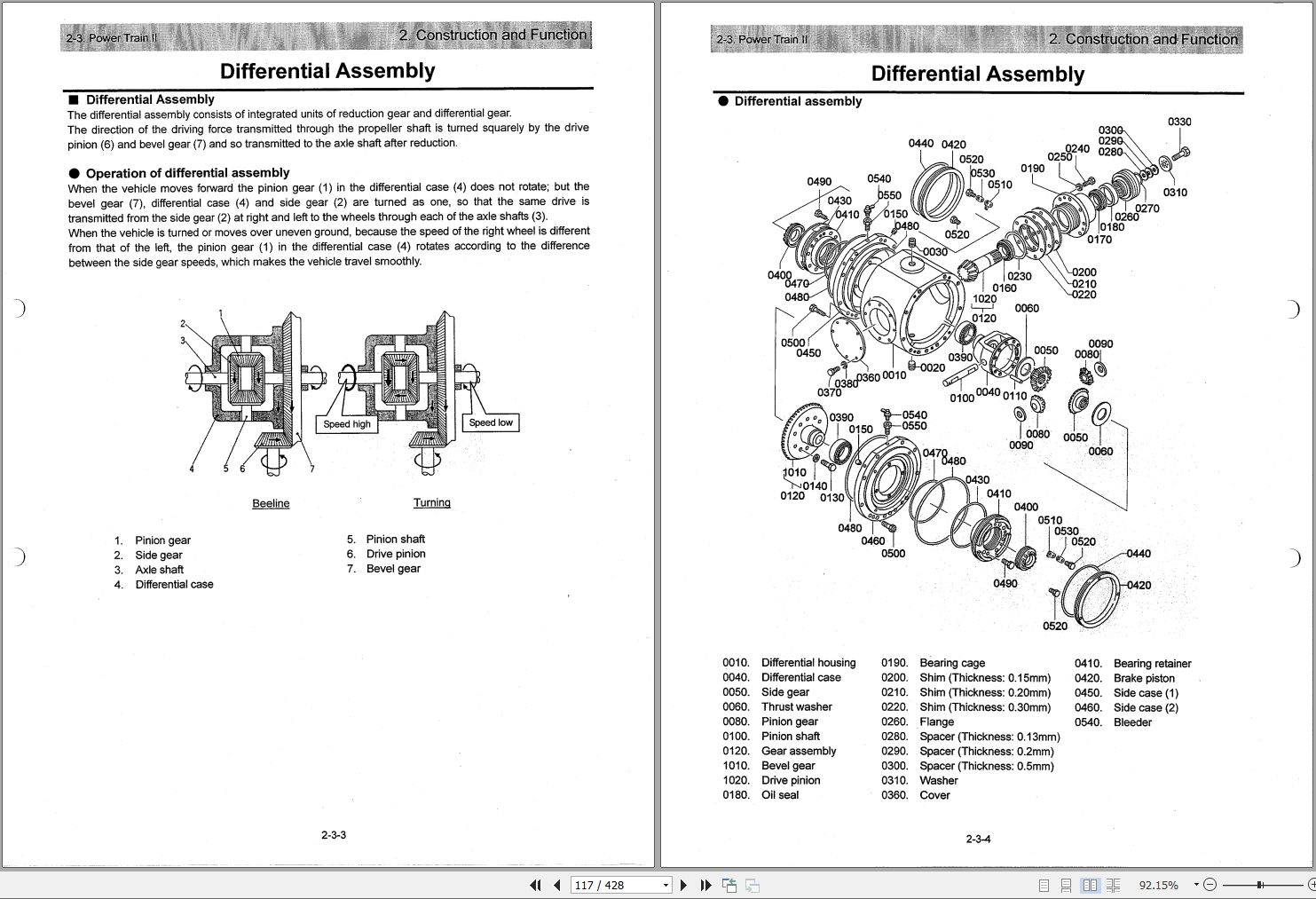Enable continuous scrolling page display
The height and width of the screenshot is (899, 1316).
coord(1068,885)
